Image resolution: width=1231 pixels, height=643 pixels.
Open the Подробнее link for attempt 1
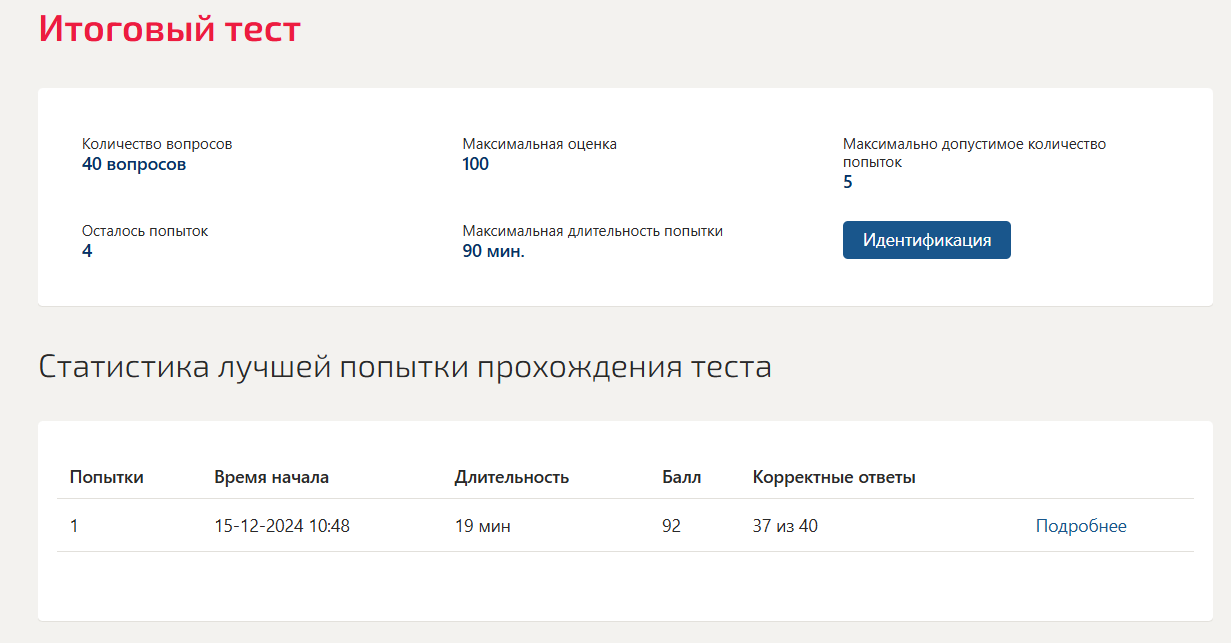(1081, 526)
